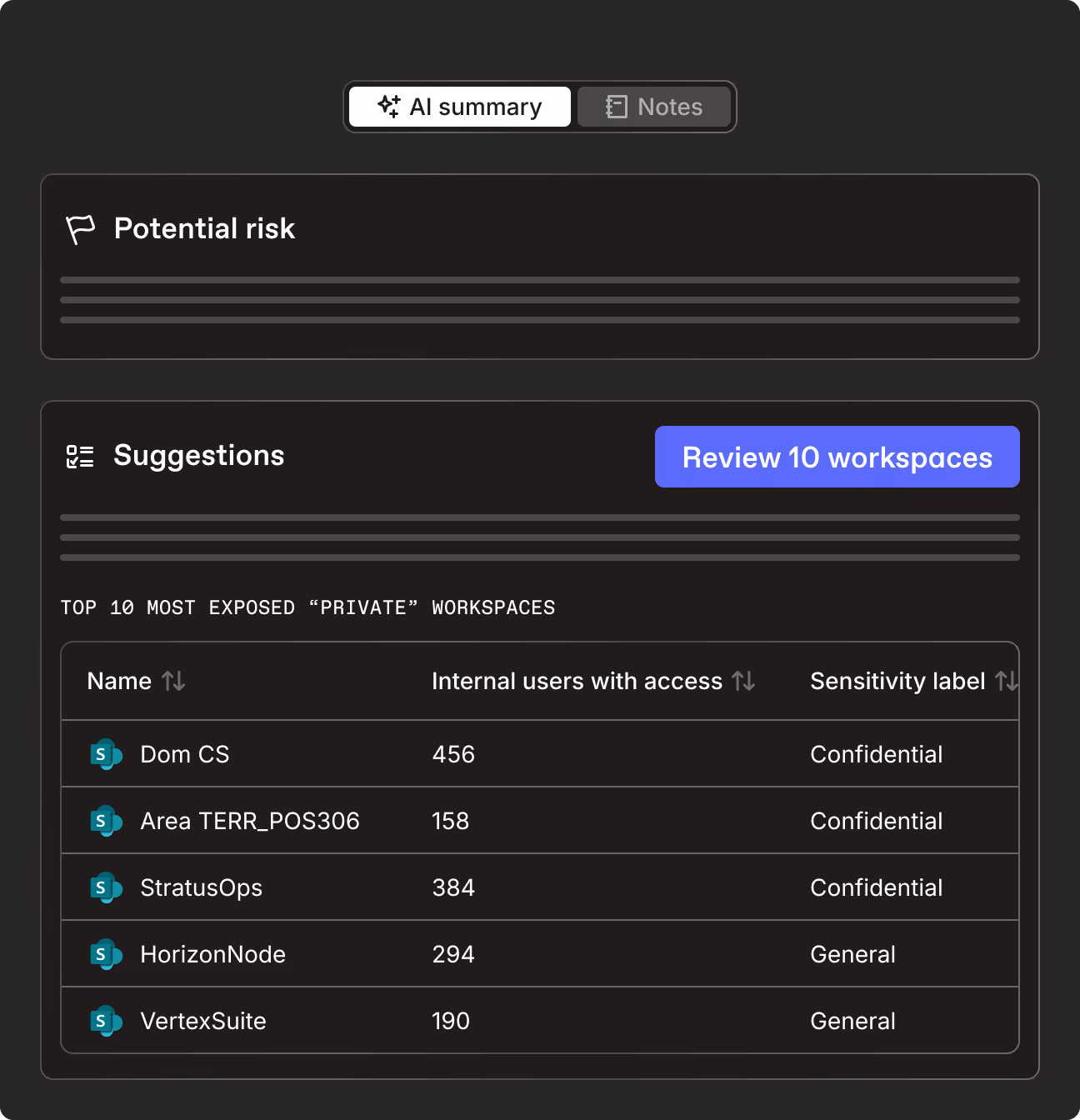Click the Sensitivity label header text
The height and width of the screenshot is (1120, 1080).
click(x=897, y=681)
